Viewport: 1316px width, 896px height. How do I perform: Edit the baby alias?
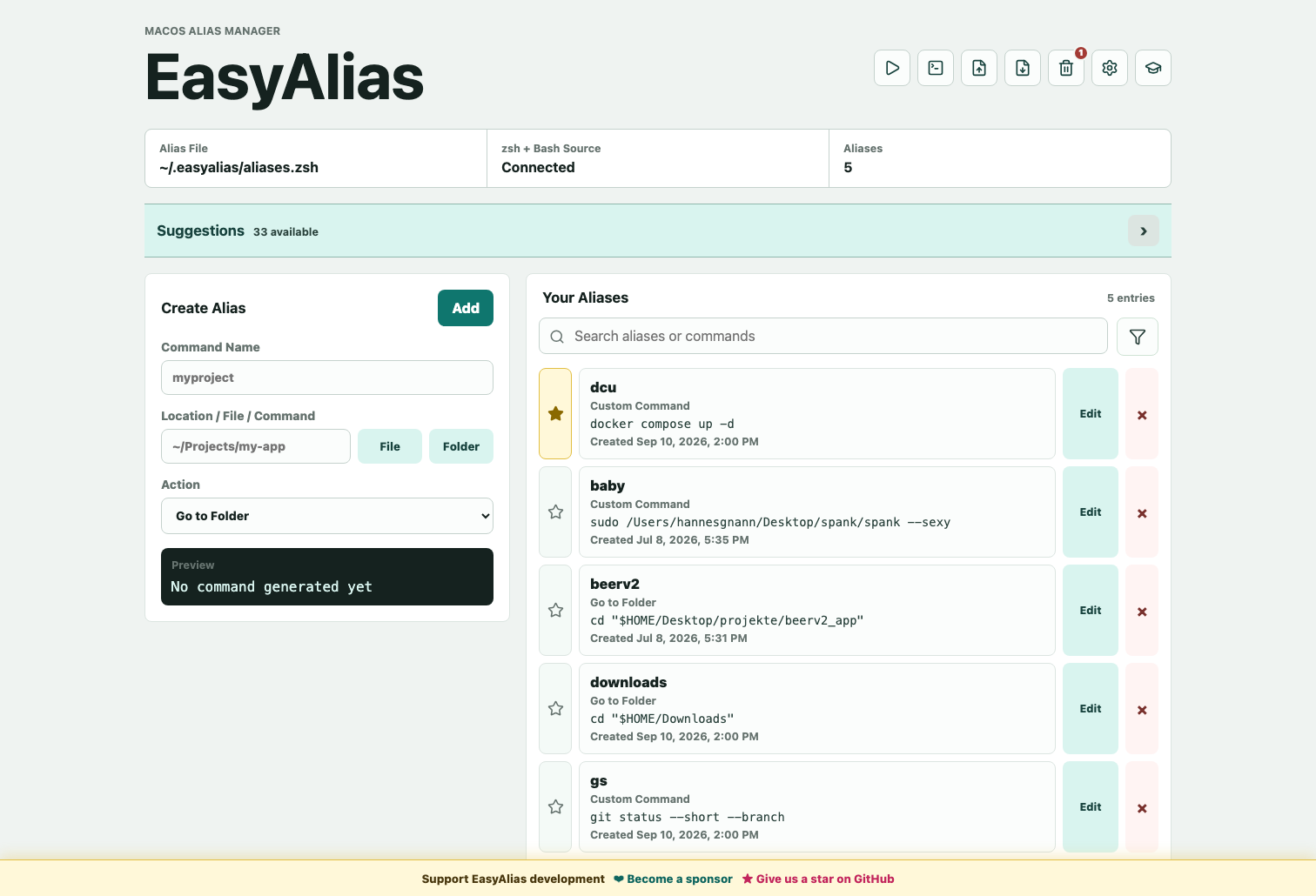tap(1091, 512)
